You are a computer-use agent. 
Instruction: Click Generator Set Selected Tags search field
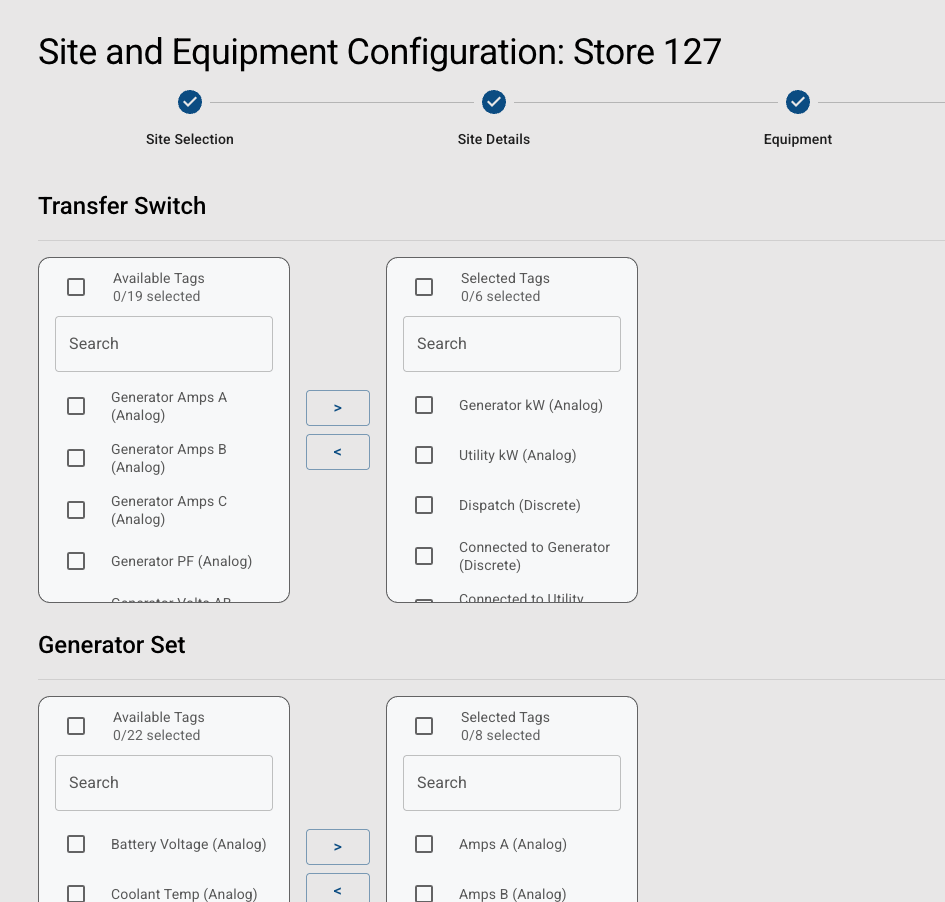click(512, 783)
